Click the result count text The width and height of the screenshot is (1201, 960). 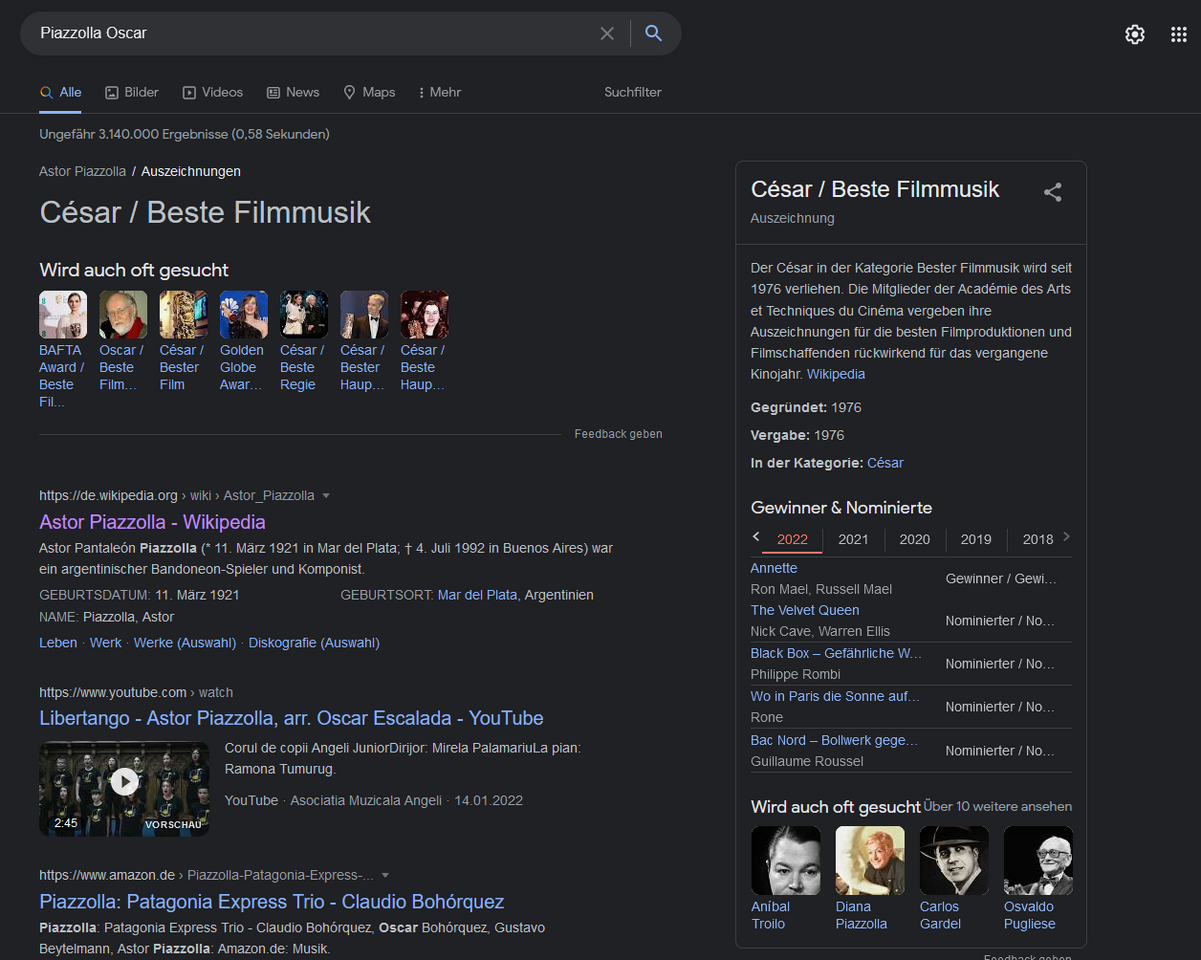point(184,134)
